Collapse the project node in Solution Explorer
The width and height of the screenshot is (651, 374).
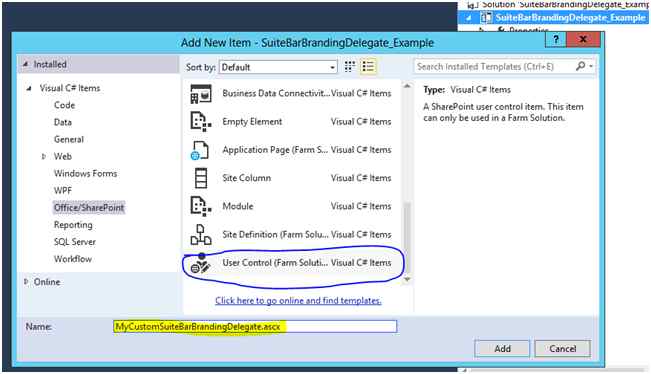coord(469,18)
